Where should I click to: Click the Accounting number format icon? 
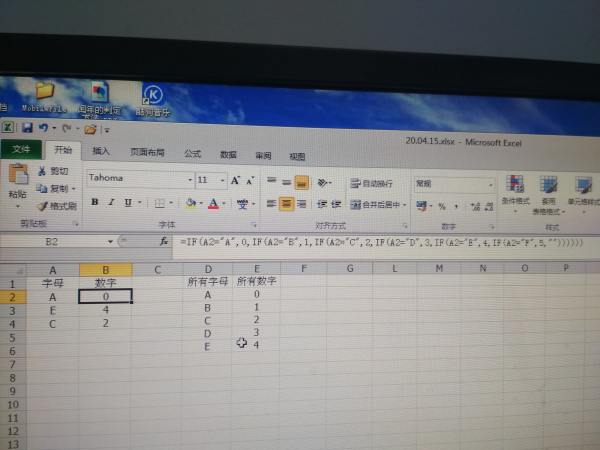pos(421,206)
